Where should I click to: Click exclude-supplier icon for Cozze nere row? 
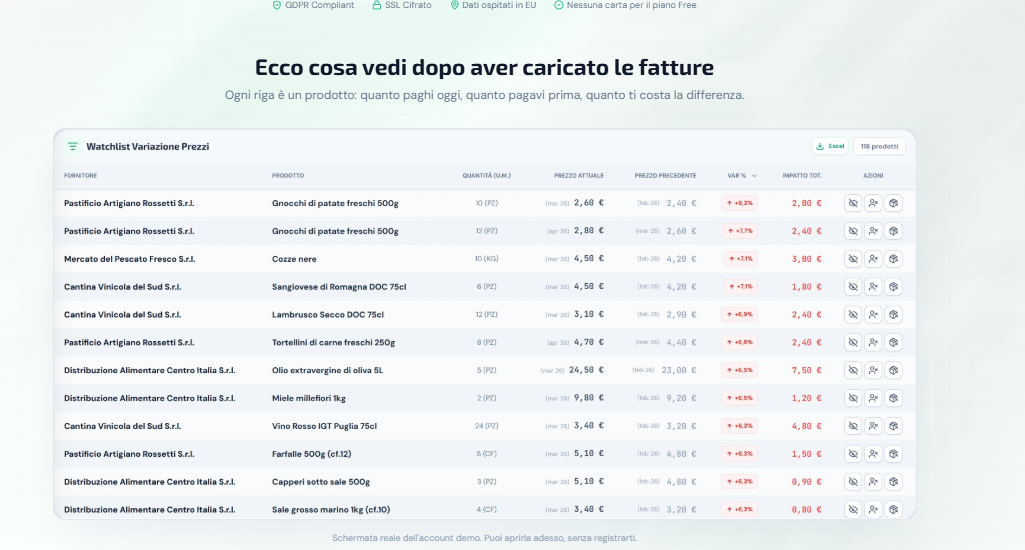pos(873,259)
